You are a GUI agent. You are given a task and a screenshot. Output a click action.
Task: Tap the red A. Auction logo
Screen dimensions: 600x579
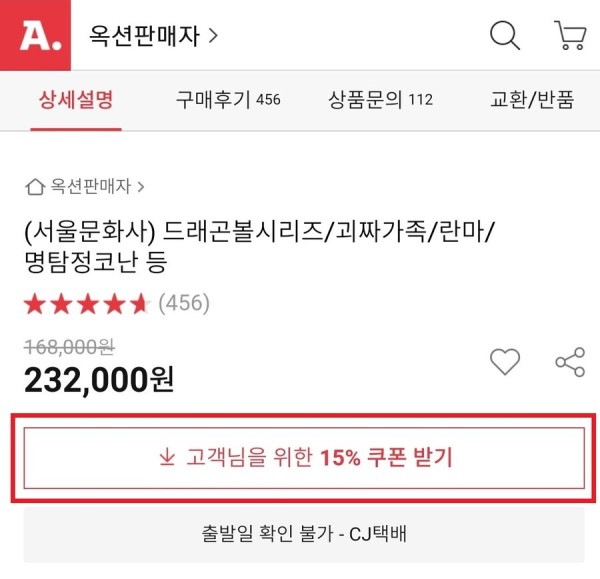35,35
